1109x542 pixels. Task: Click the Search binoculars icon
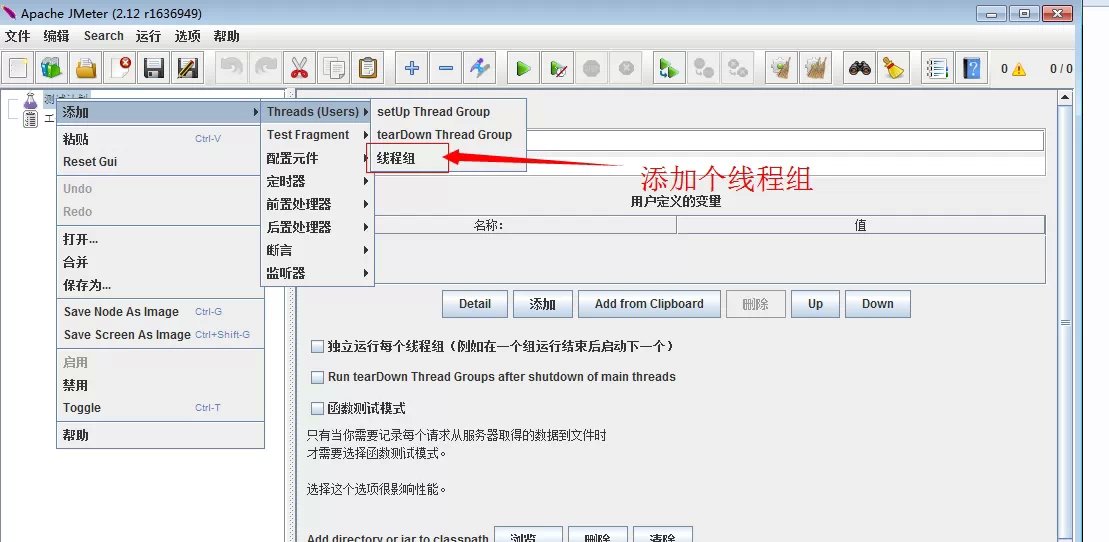pos(860,69)
